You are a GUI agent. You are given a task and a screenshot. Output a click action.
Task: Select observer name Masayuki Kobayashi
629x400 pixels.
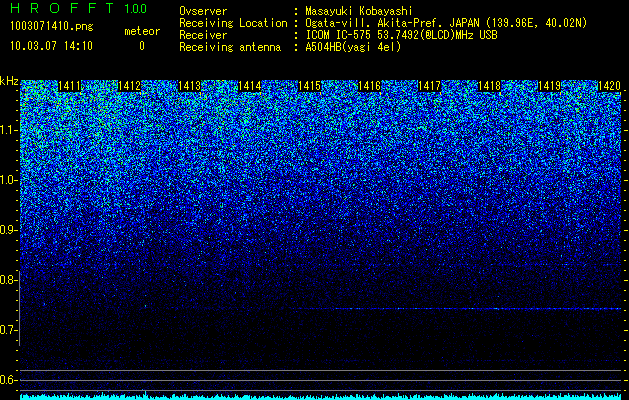pos(359,12)
